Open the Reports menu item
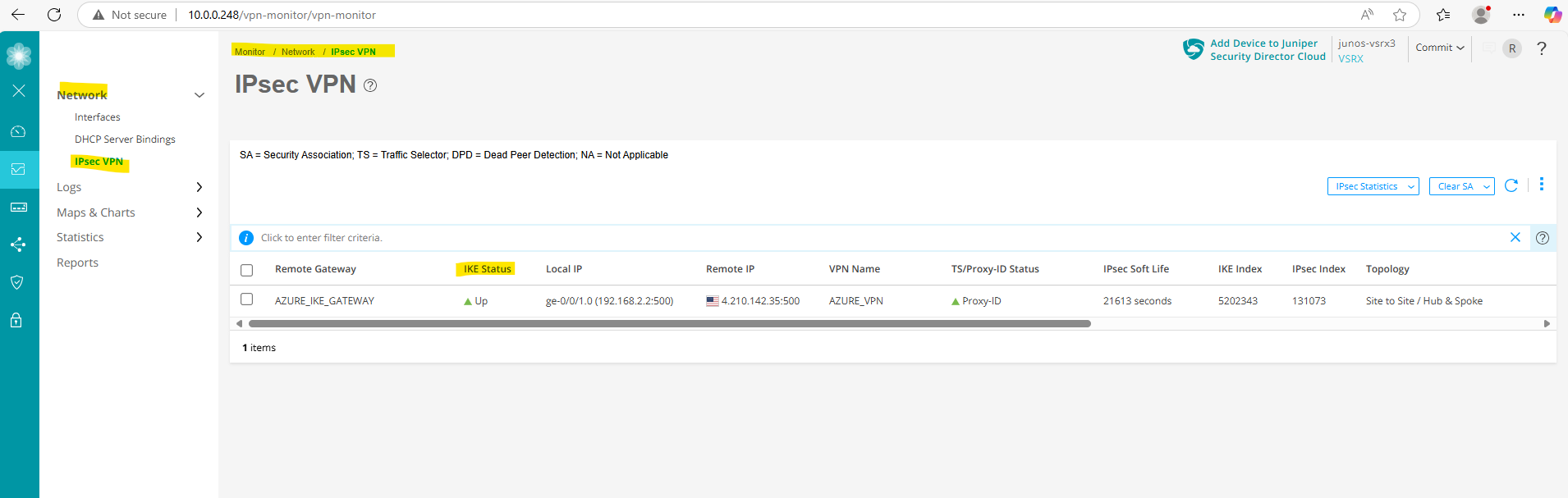Image resolution: width=1568 pixels, height=498 pixels. 77,263
